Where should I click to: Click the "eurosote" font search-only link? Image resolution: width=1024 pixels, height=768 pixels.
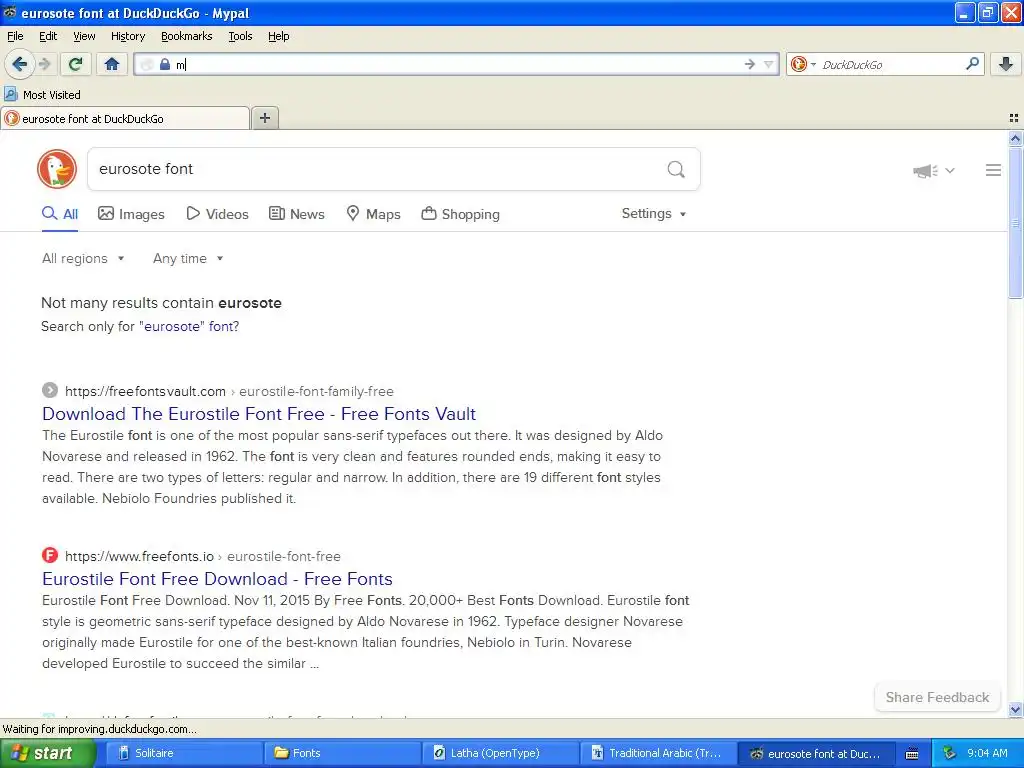pos(189,327)
